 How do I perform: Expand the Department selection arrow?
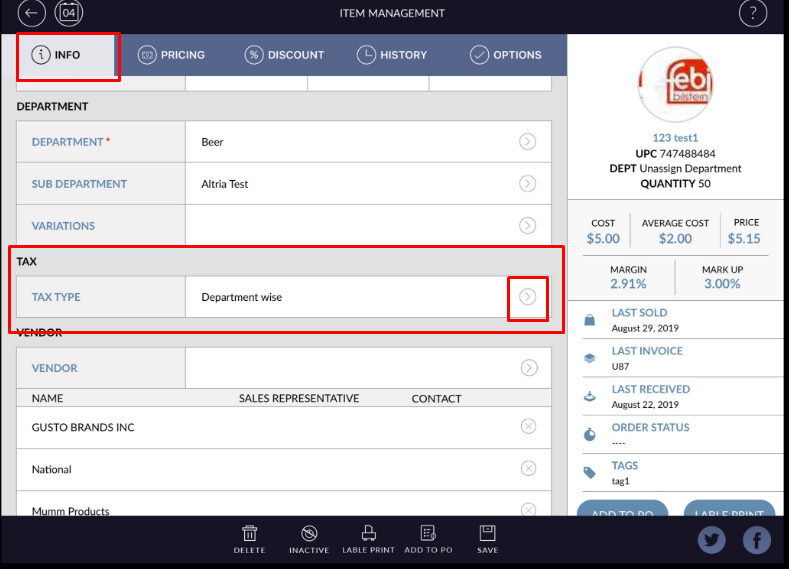pyautogui.click(x=527, y=142)
